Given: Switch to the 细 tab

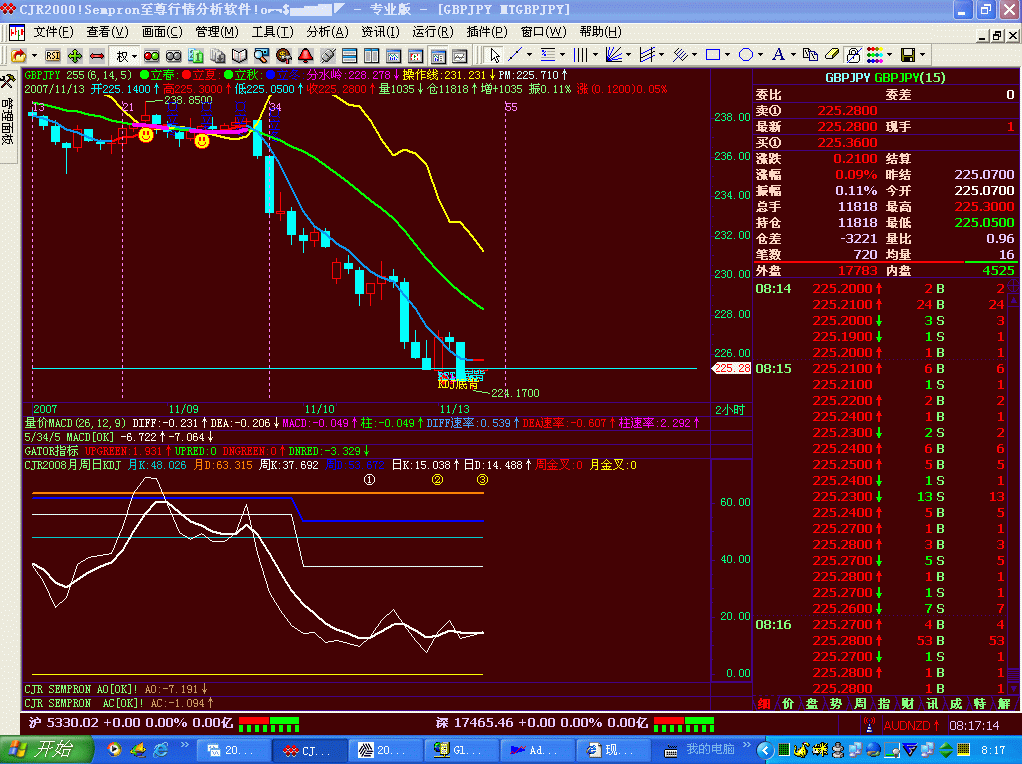Looking at the screenshot, I should [764, 704].
